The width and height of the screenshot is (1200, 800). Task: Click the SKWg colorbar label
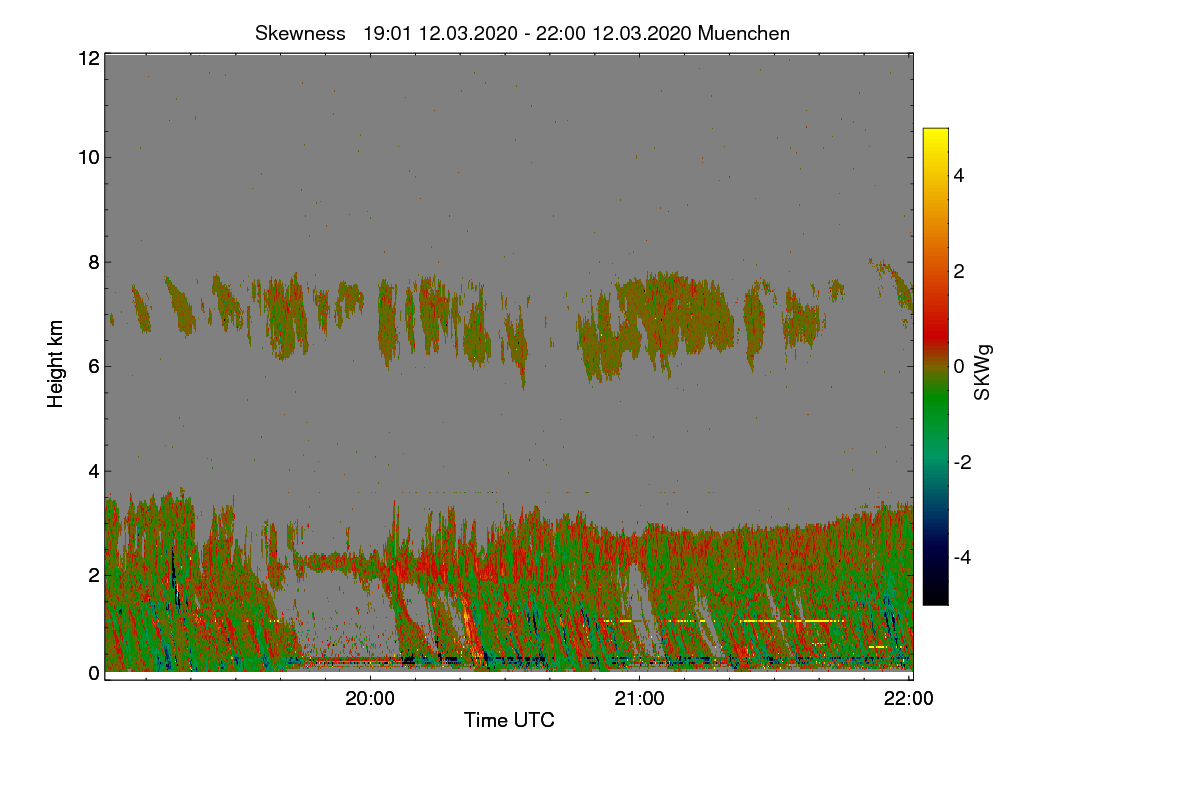982,373
